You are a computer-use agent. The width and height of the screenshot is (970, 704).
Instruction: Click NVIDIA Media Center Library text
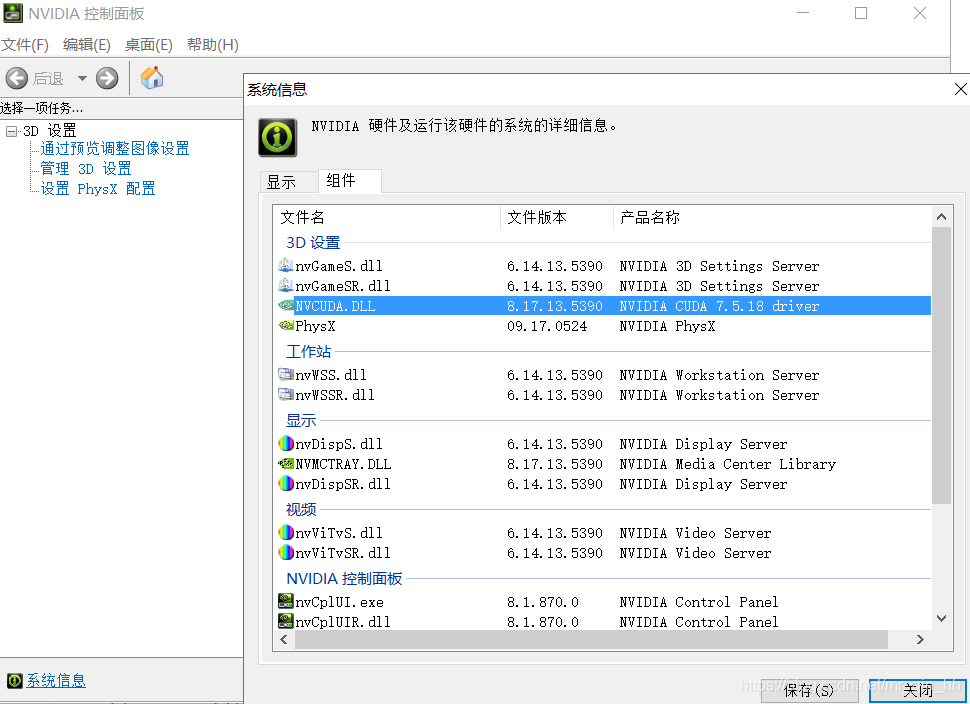728,464
